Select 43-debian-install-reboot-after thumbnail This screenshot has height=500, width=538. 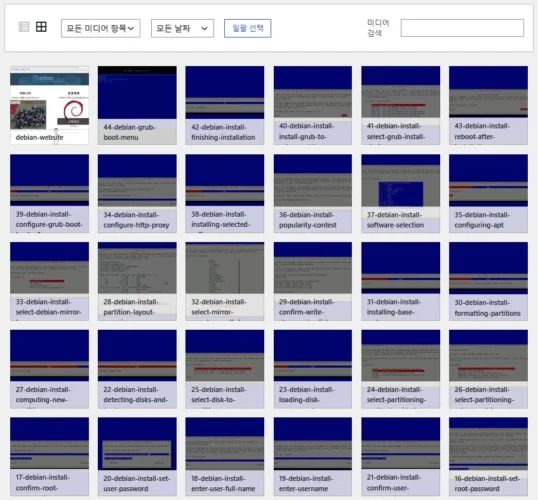tap(488, 105)
